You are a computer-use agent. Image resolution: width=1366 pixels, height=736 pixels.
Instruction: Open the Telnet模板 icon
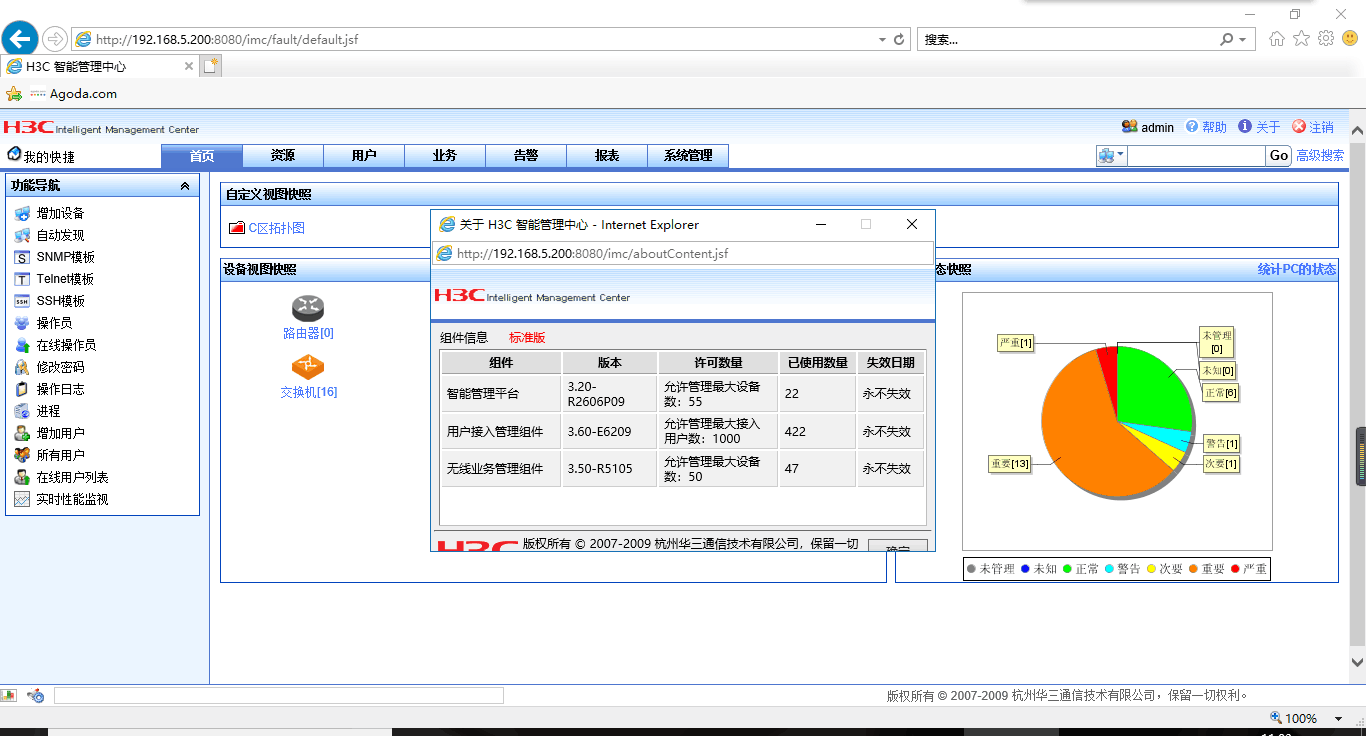pos(22,279)
